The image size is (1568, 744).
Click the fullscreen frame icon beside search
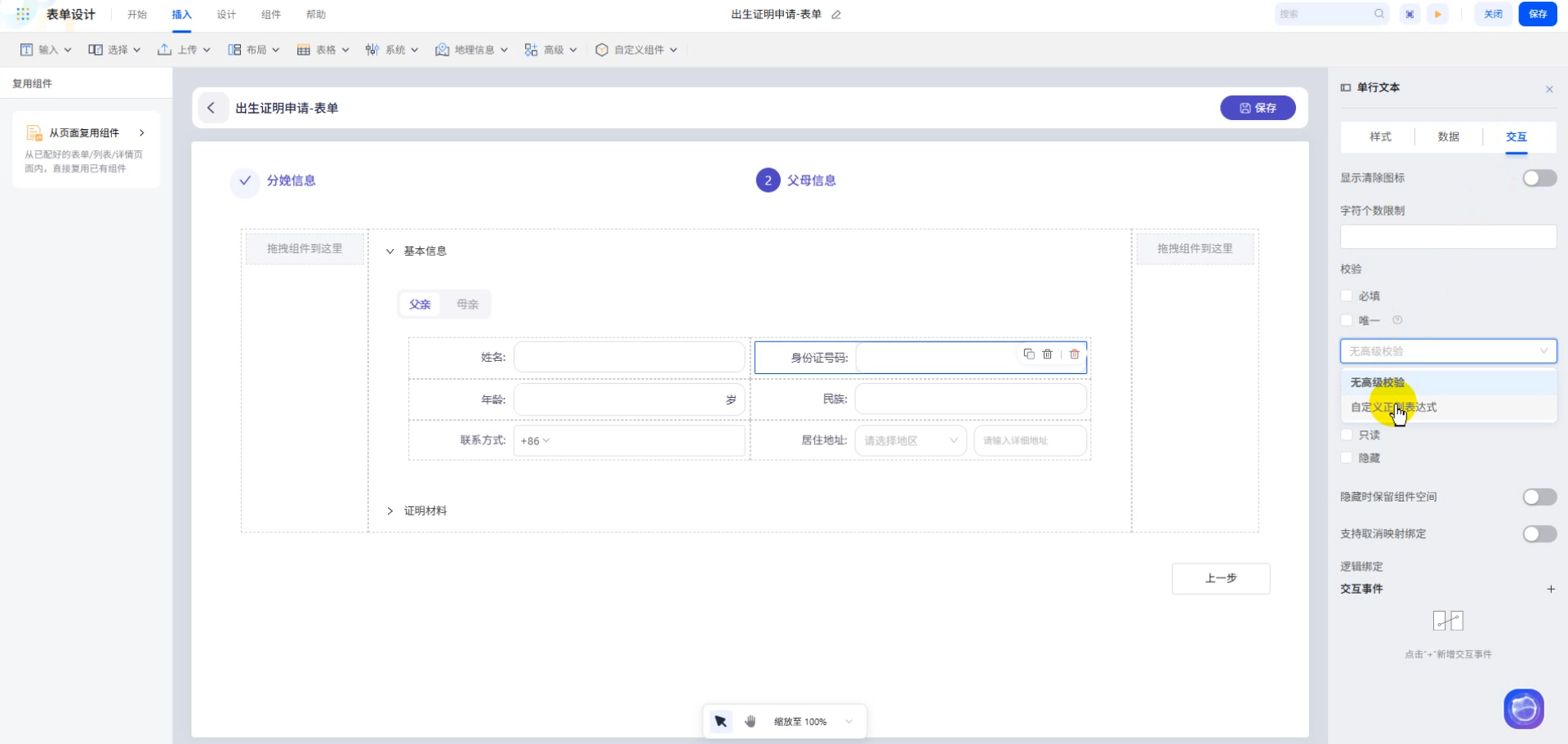click(x=1410, y=14)
